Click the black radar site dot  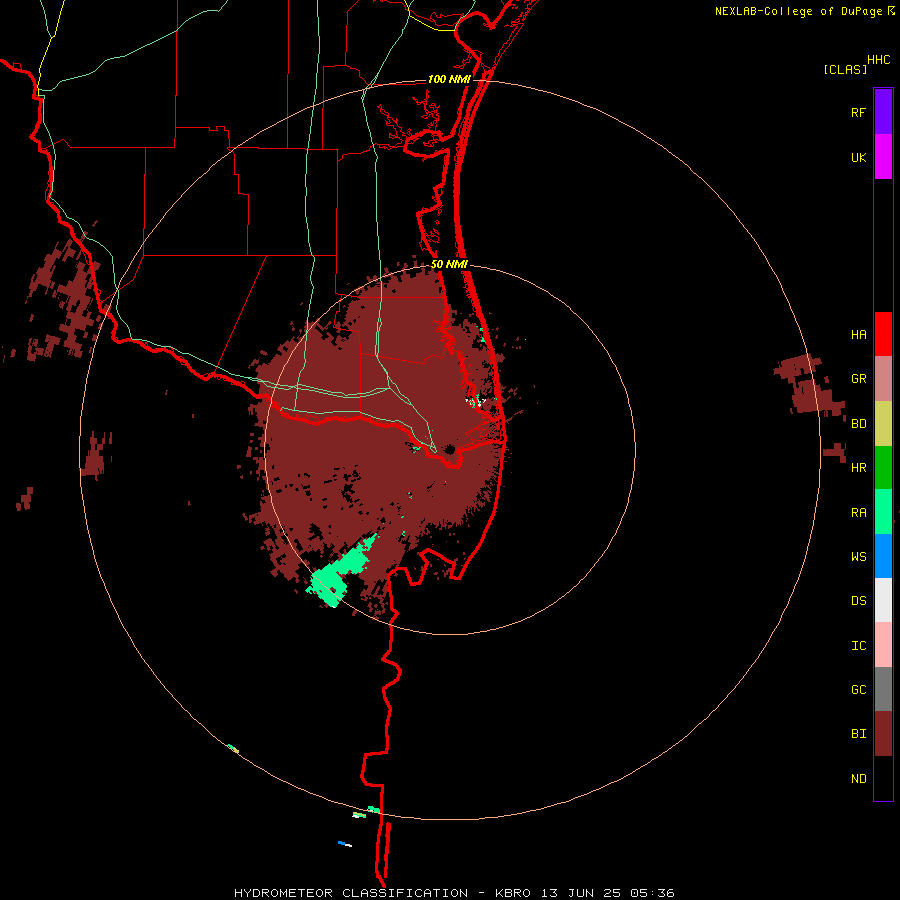(x=450, y=449)
